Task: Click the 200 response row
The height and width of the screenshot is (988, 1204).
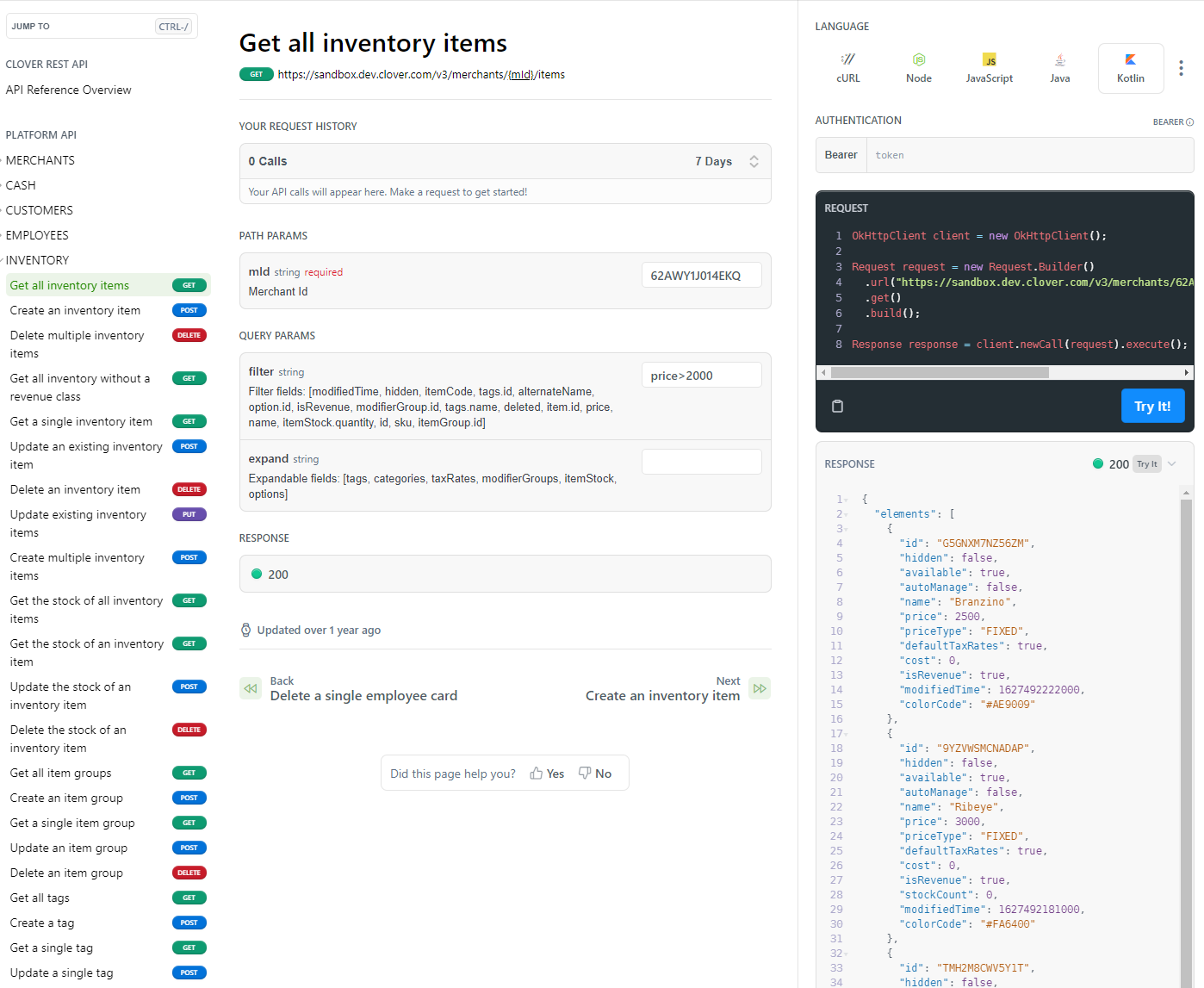Action: 505,574
